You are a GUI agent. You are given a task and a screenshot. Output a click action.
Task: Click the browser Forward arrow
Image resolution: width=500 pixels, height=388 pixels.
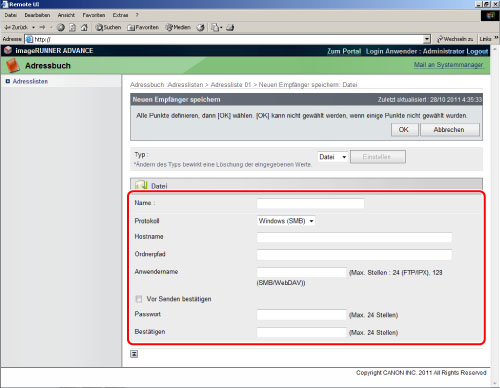coord(42,27)
